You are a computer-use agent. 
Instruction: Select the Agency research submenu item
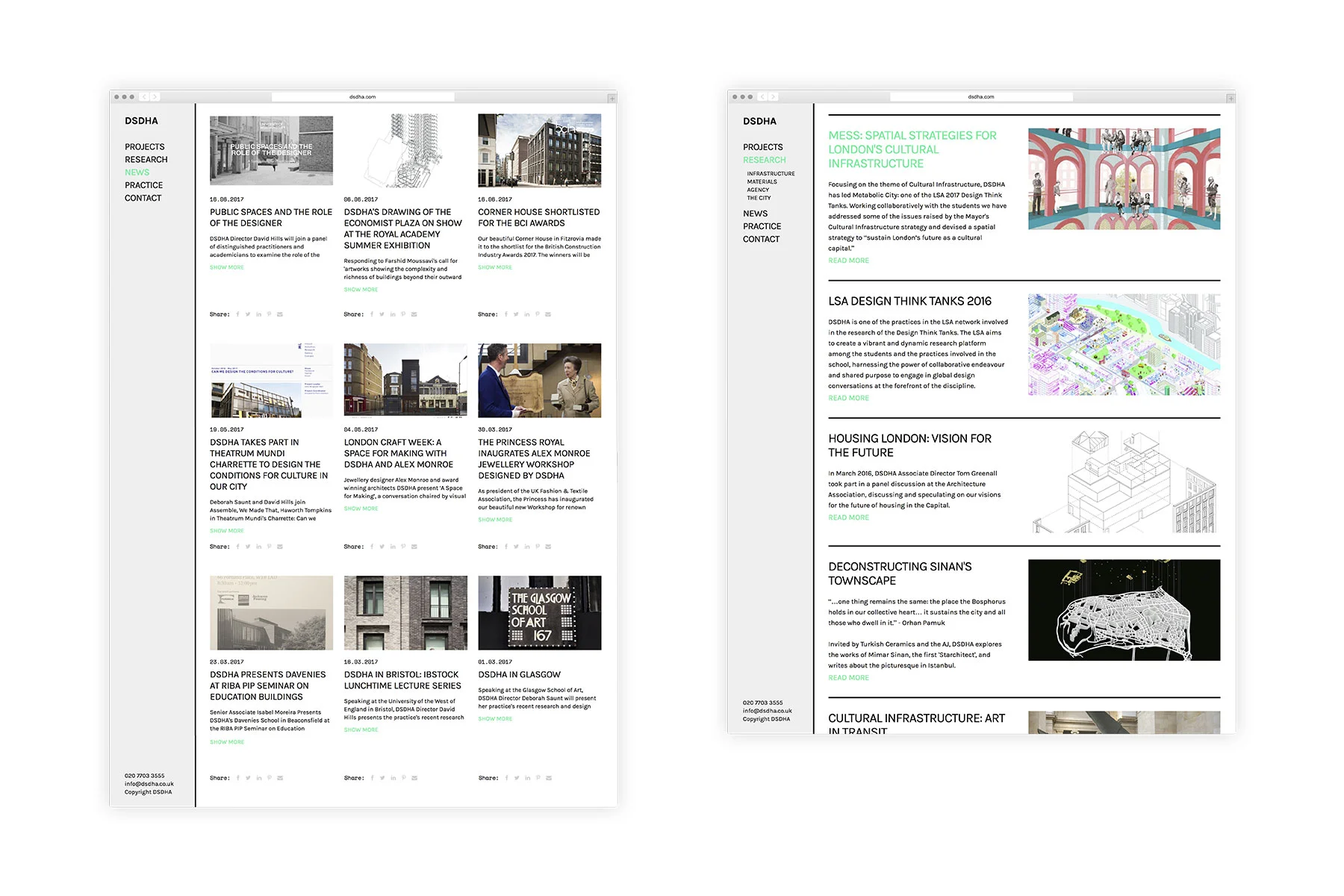tap(759, 190)
